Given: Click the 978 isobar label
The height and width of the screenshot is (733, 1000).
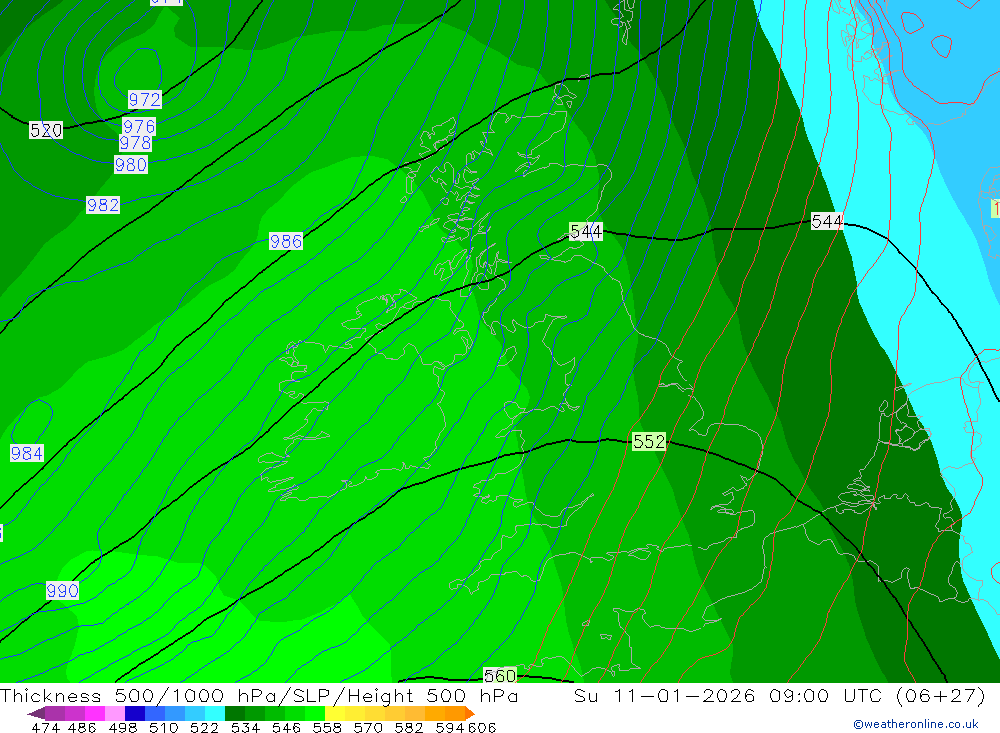Looking at the screenshot, I should pos(135,142).
